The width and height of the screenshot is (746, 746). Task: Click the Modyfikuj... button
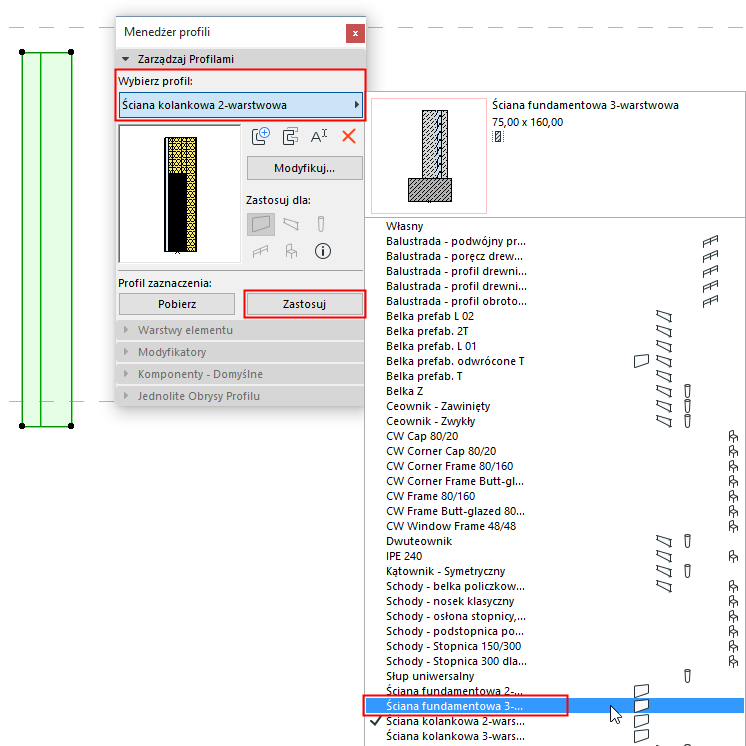[x=304, y=168]
